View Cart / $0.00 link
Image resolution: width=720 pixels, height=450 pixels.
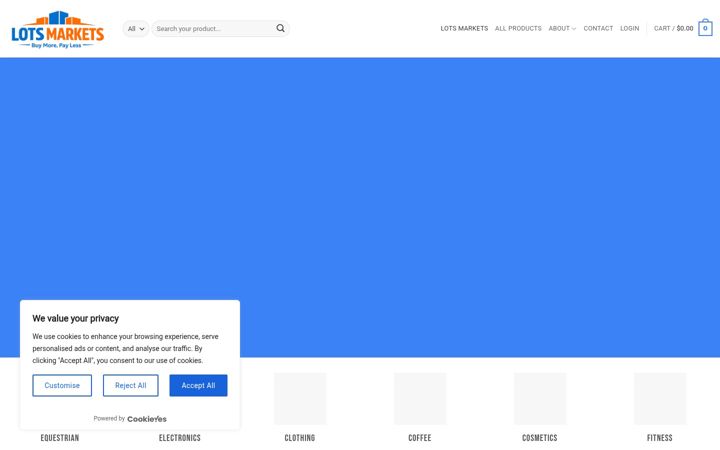pos(673,28)
